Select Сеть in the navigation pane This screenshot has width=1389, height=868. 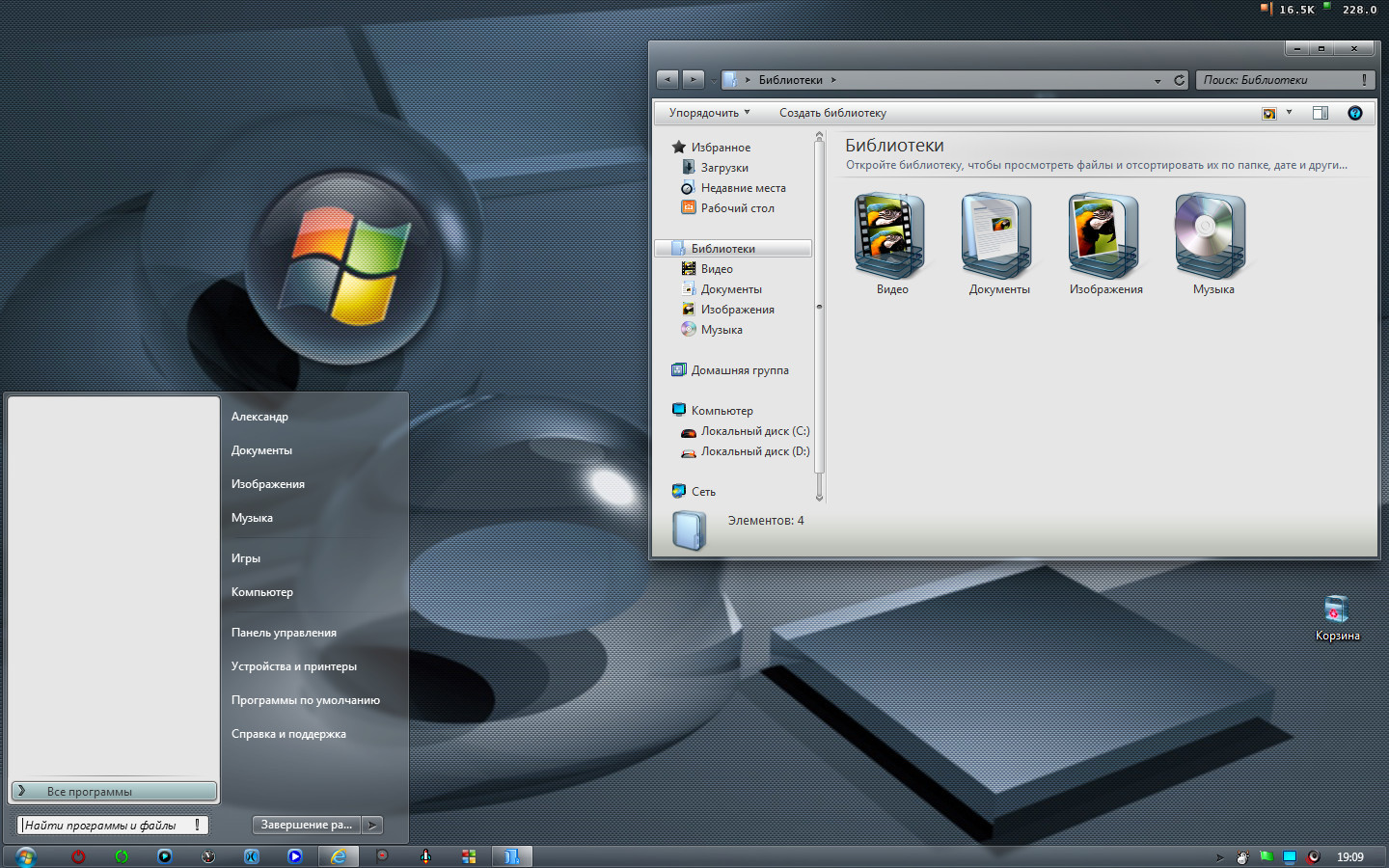pos(694,492)
